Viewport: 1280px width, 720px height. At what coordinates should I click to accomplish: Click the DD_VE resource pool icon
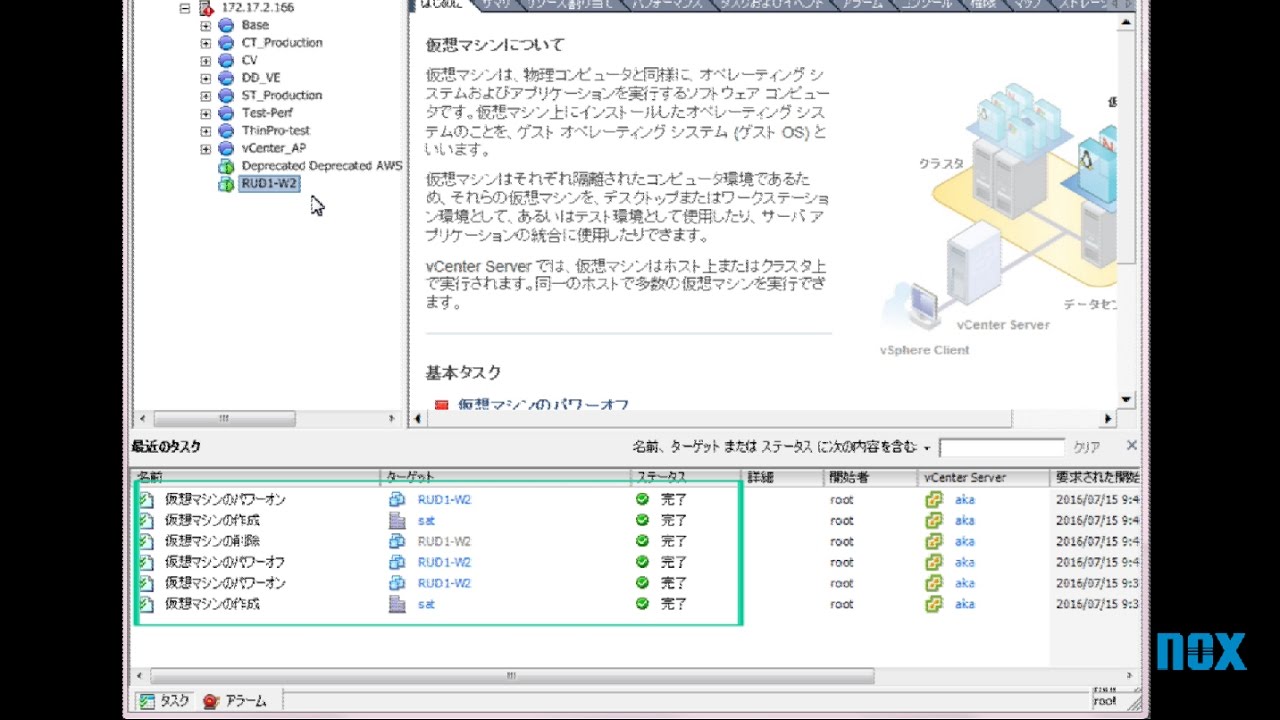226,78
